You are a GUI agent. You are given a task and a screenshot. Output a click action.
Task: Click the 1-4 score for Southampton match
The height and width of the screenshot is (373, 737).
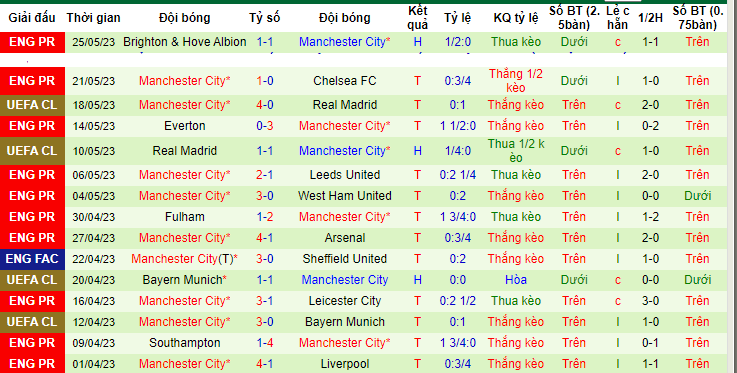tap(265, 343)
